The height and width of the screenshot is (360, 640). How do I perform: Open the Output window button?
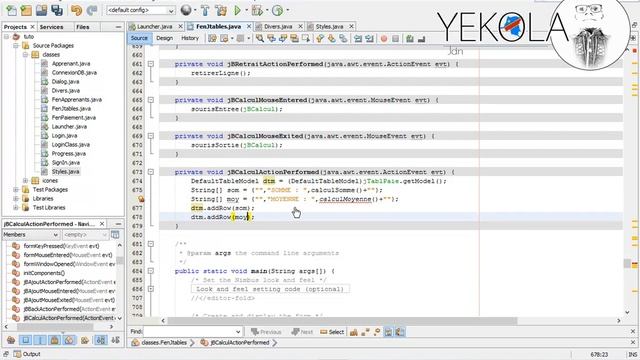coord(27,354)
